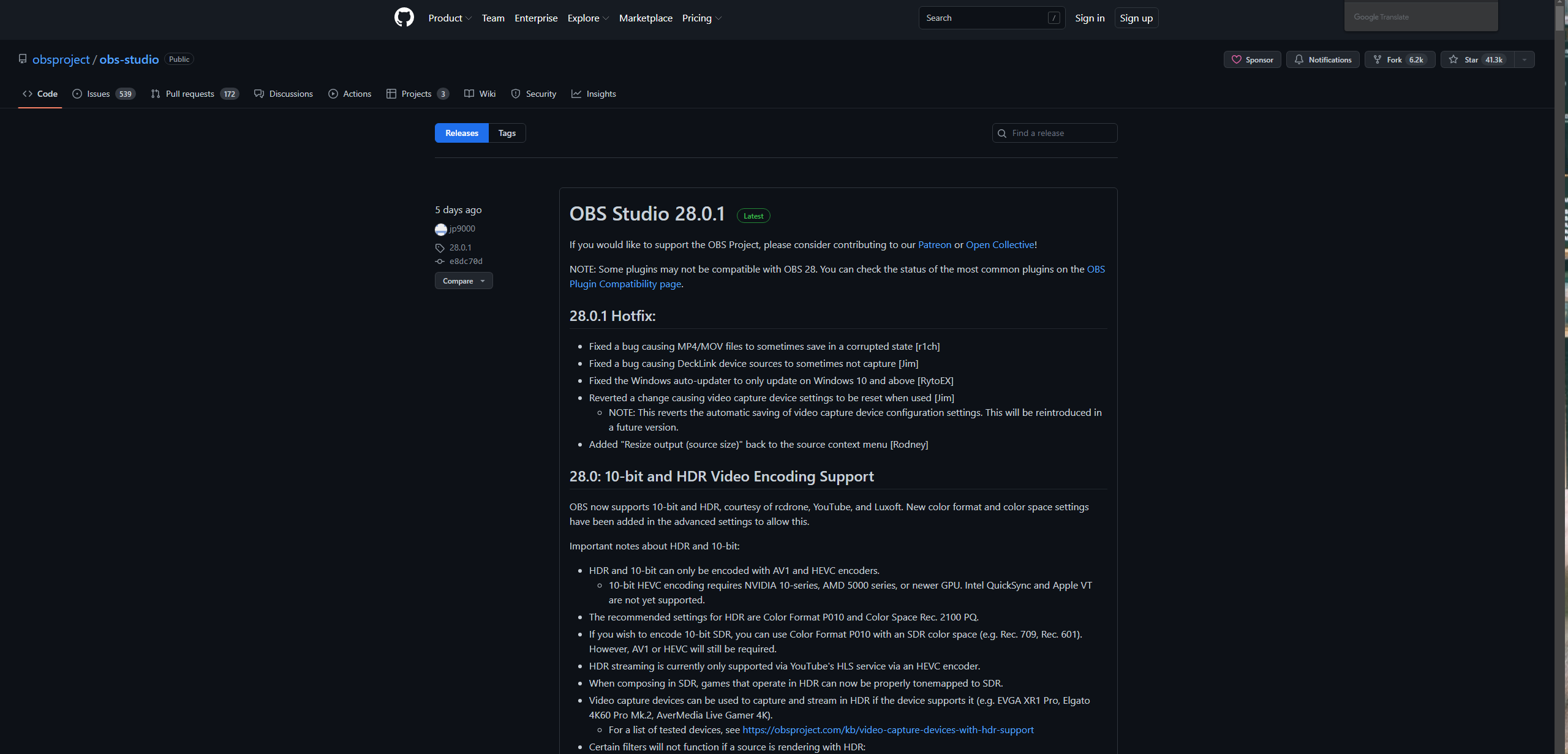Switch to the Tags tab
1568x754 pixels.
(507, 133)
